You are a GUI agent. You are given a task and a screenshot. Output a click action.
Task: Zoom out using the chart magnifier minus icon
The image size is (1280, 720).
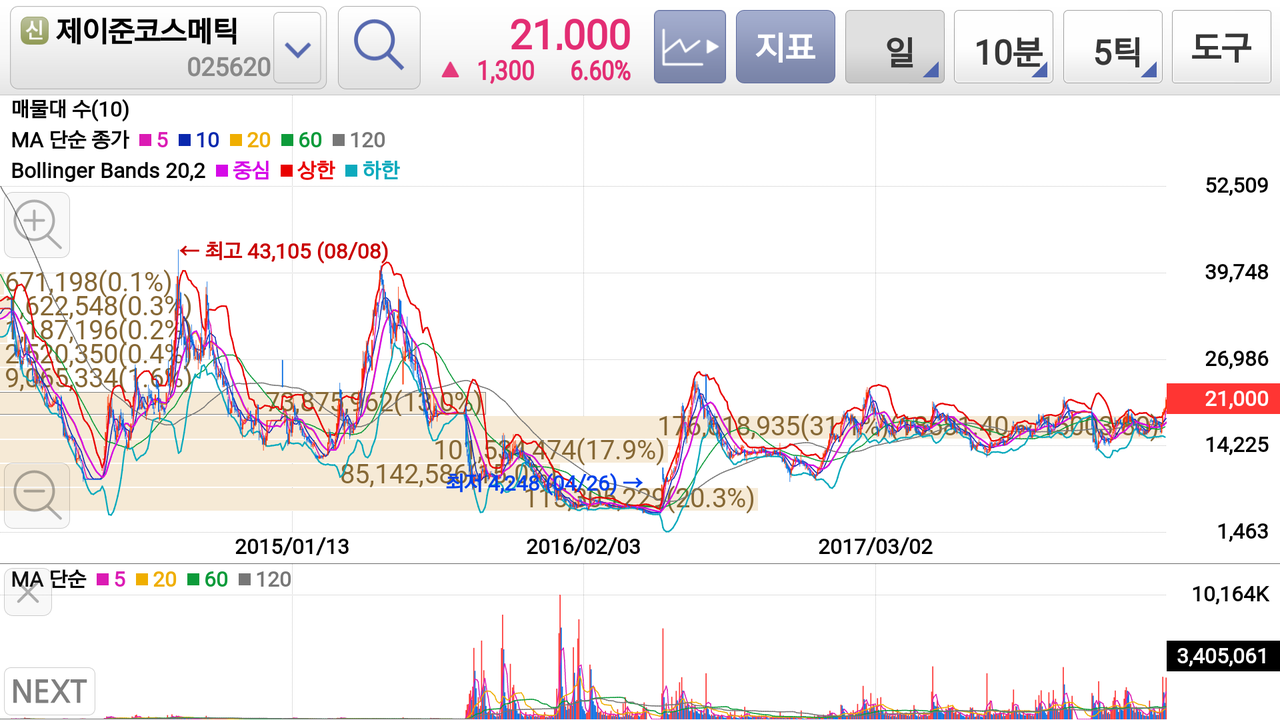click(36, 495)
